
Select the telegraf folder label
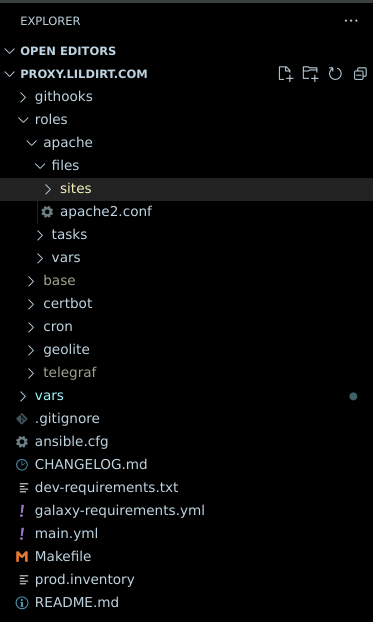(70, 373)
